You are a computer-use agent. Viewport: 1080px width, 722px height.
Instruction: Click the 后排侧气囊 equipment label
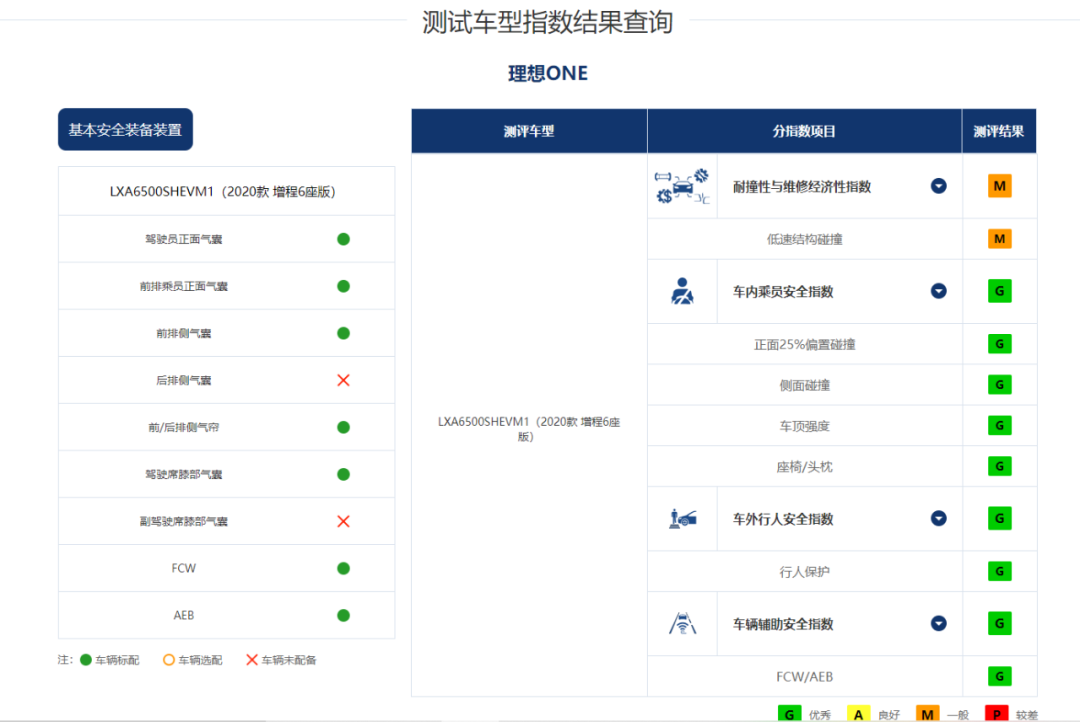tap(183, 380)
